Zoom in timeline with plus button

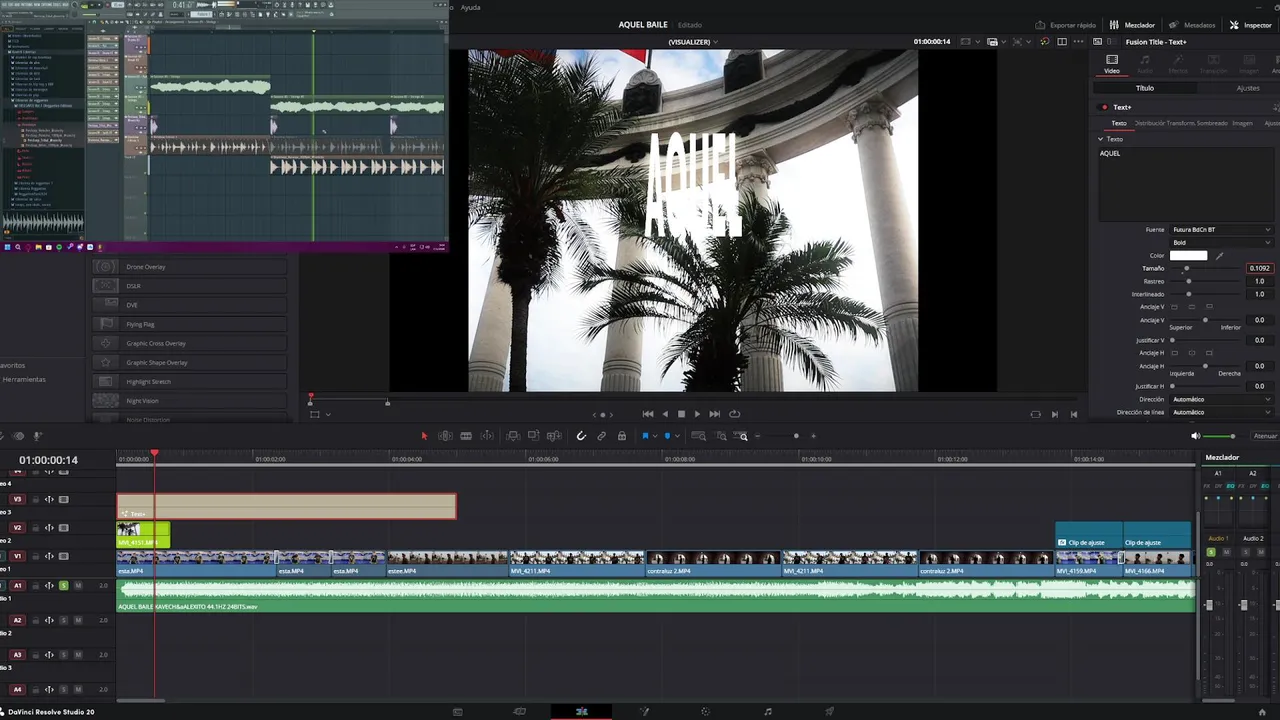813,436
